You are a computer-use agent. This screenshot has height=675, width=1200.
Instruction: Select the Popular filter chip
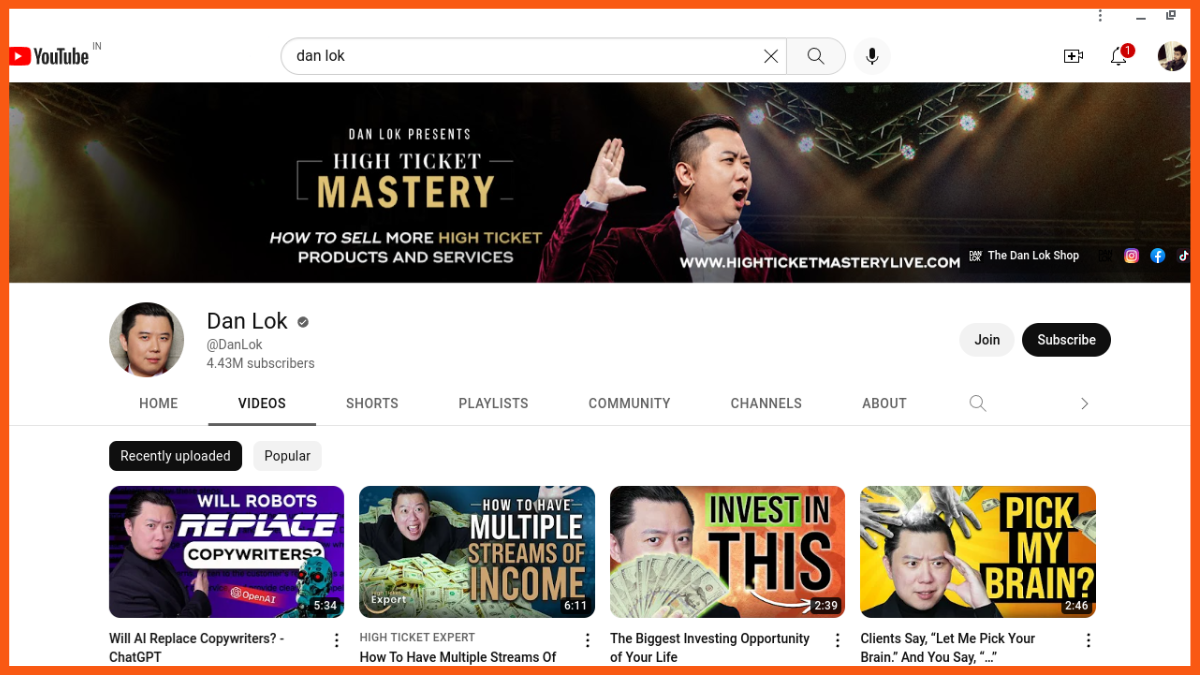(287, 456)
